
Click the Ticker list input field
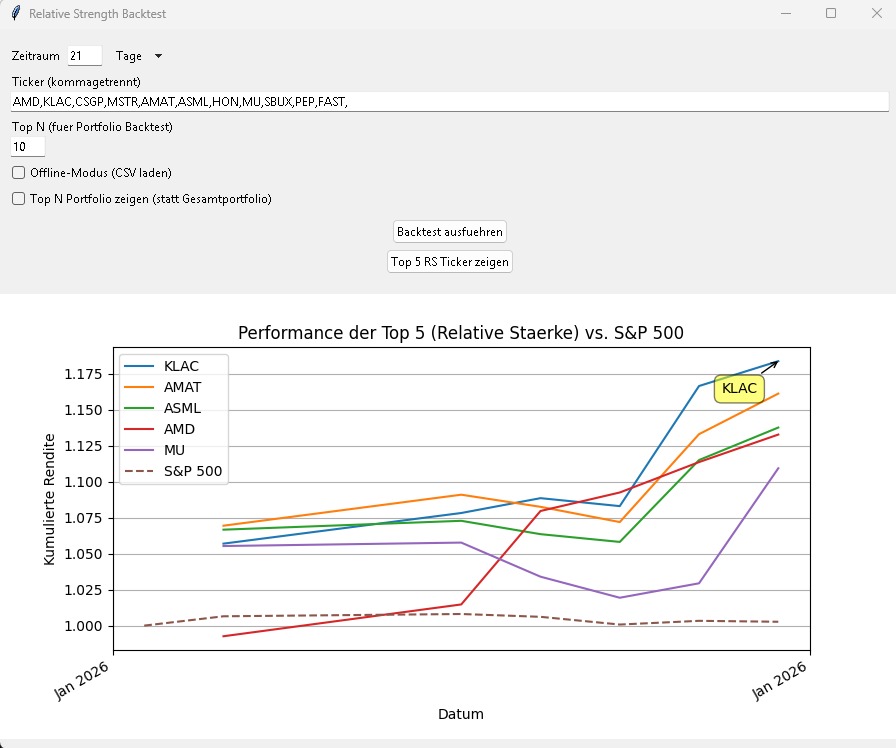pyautogui.click(x=450, y=102)
